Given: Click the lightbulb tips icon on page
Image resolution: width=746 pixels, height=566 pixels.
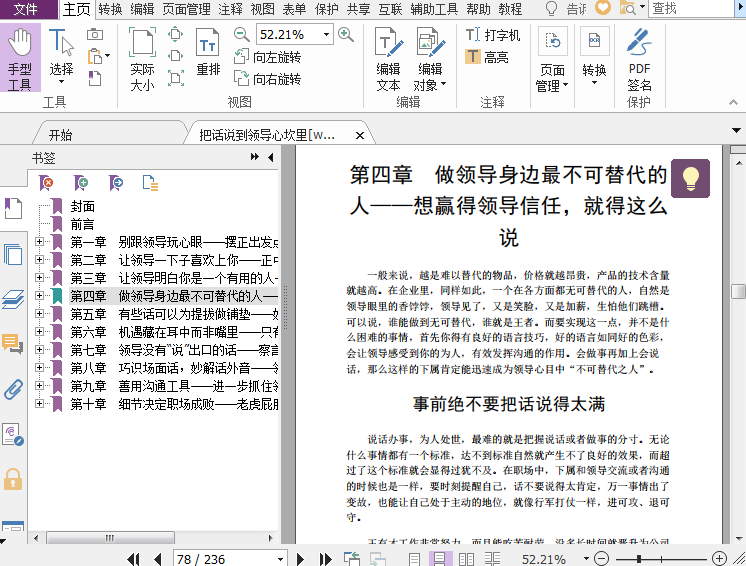Looking at the screenshot, I should tap(690, 178).
